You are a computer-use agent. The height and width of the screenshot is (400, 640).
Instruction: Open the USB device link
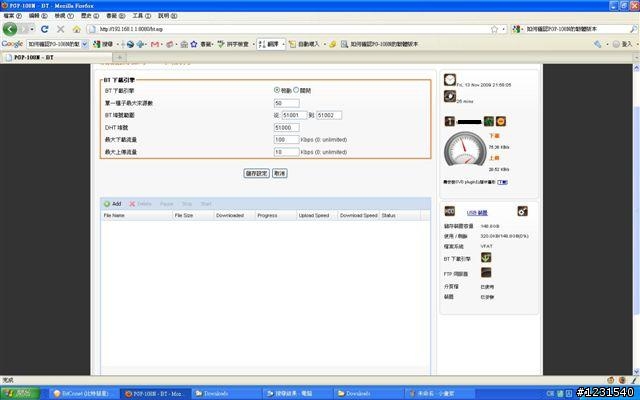[x=477, y=213]
